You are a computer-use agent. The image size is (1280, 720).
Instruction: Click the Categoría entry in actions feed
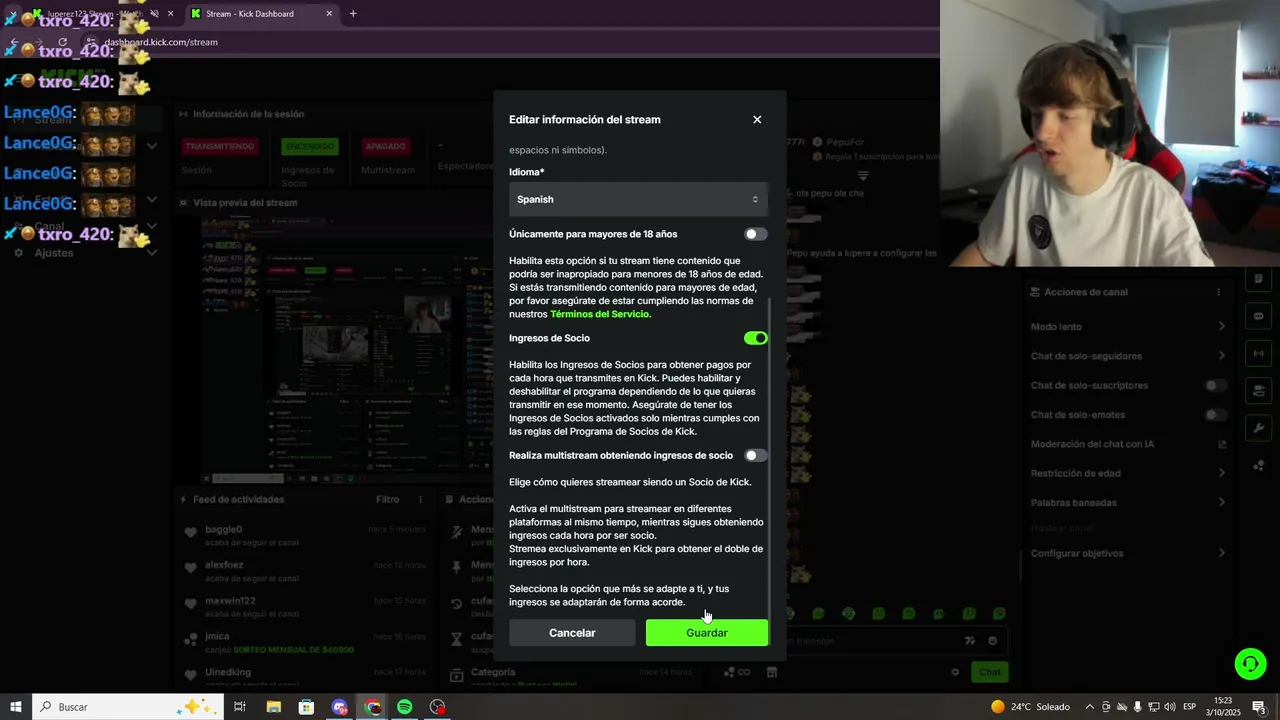[x=492, y=672]
